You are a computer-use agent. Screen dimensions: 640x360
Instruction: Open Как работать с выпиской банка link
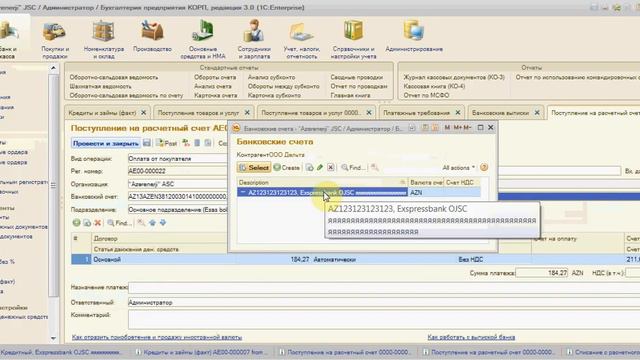(x=471, y=337)
